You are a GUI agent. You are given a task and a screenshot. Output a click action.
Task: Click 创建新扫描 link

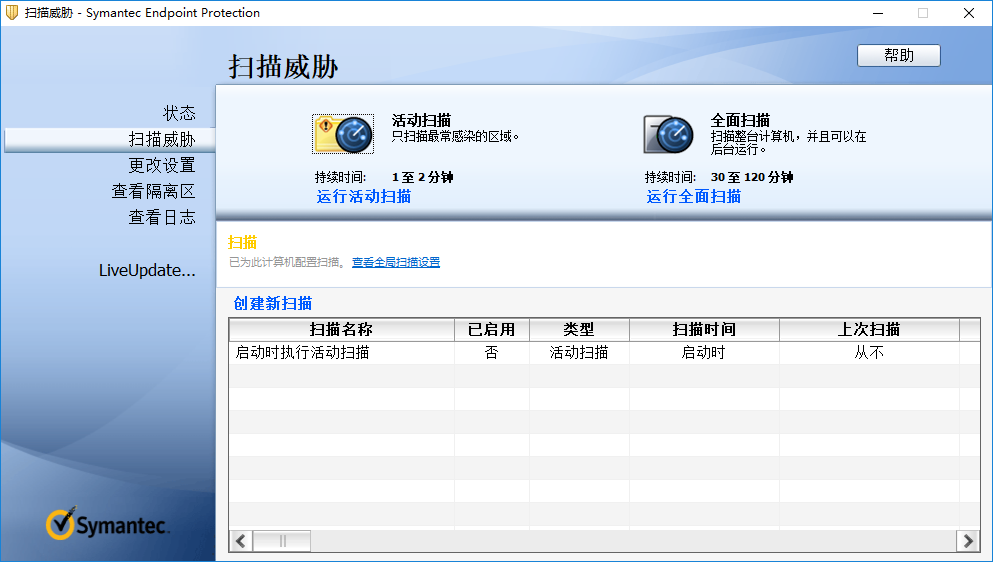[x=273, y=303]
